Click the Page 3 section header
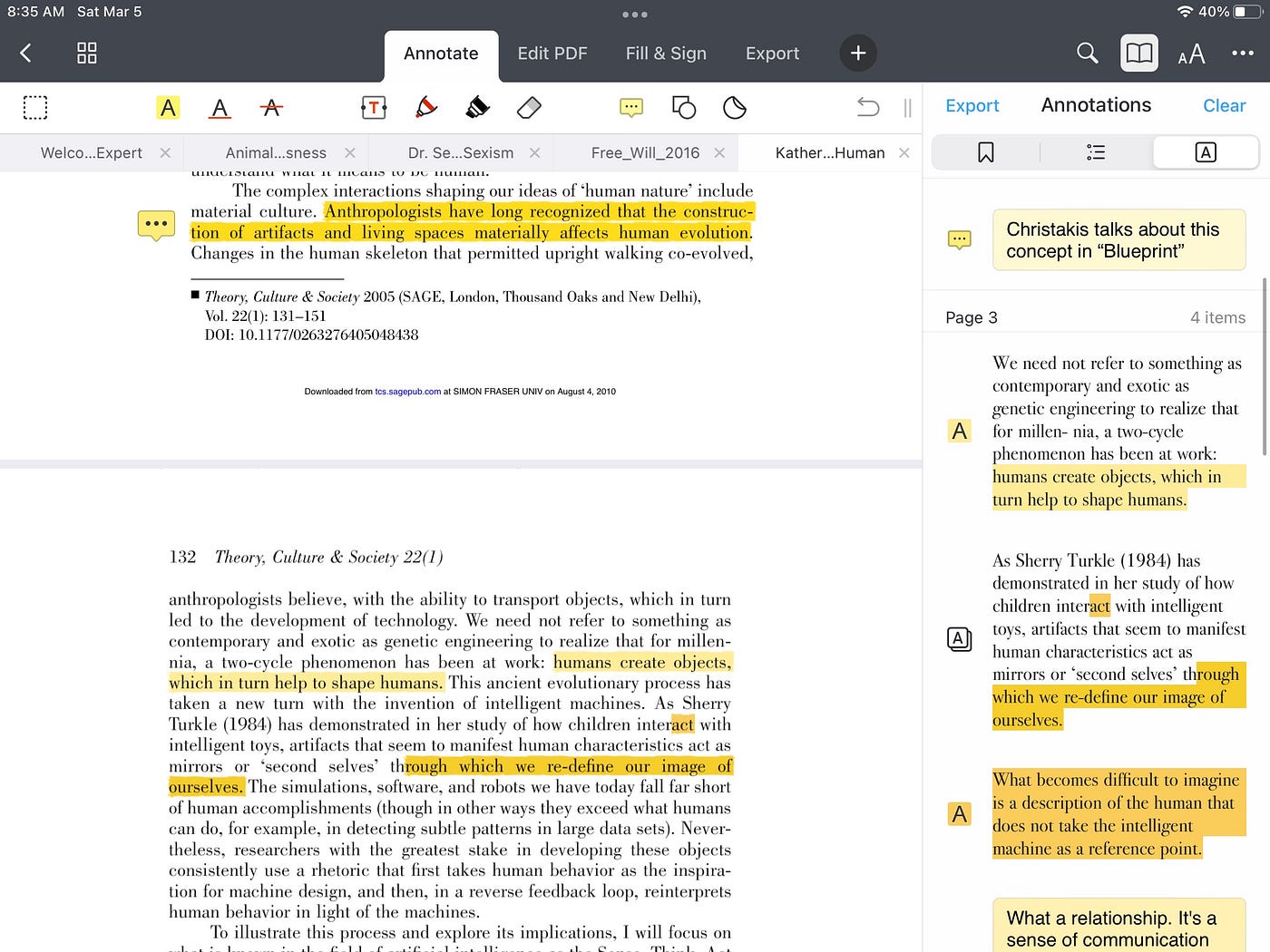Image resolution: width=1270 pixels, height=952 pixels. (1095, 317)
